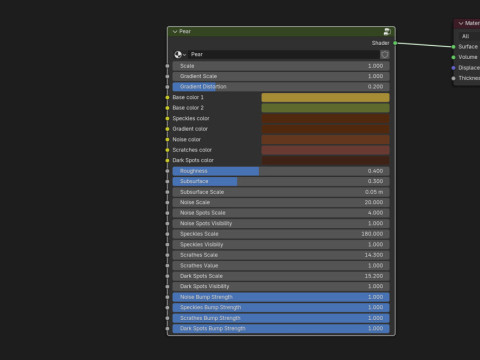Click the Noise Spots Visibility field
The image size is (480, 360).
point(281,223)
